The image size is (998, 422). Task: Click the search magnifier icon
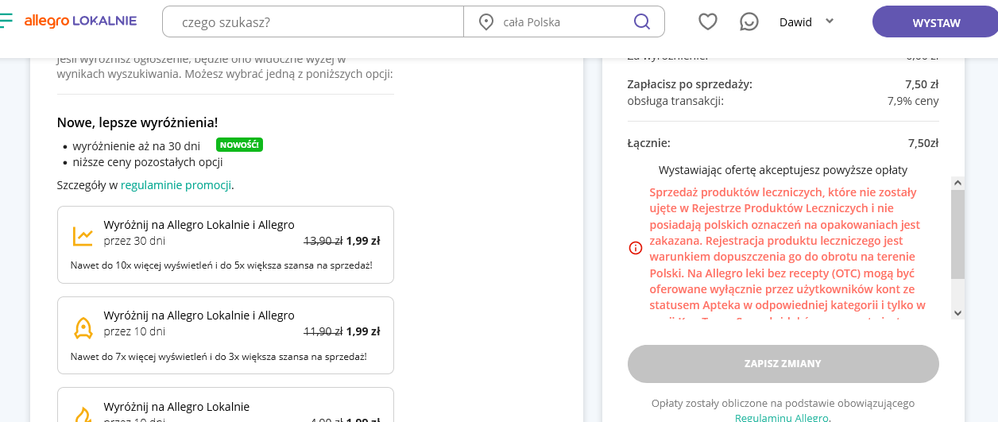tap(642, 22)
